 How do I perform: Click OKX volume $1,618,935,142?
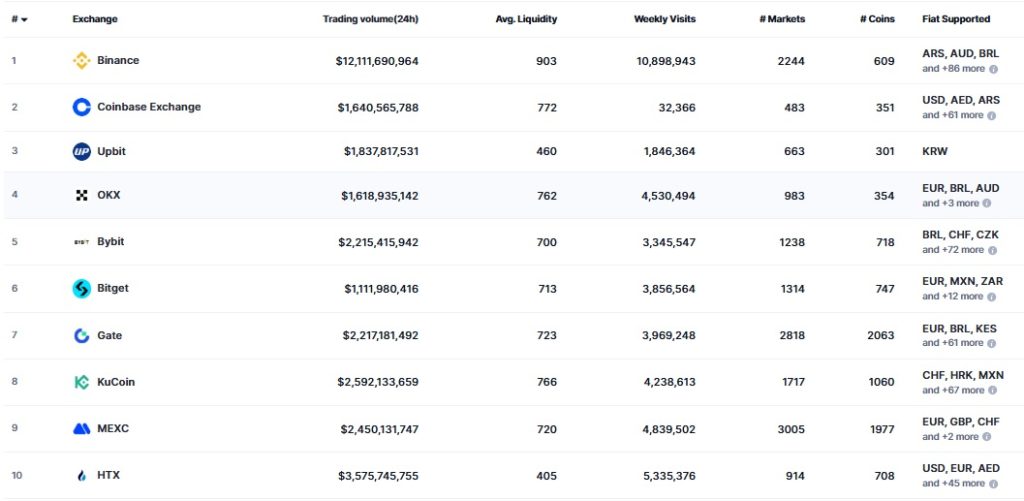coord(380,195)
